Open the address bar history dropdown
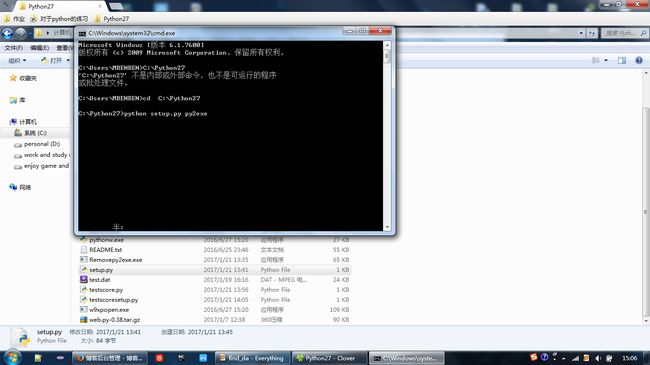Image resolution: width=650 pixels, height=365 pixels. pos(581,33)
